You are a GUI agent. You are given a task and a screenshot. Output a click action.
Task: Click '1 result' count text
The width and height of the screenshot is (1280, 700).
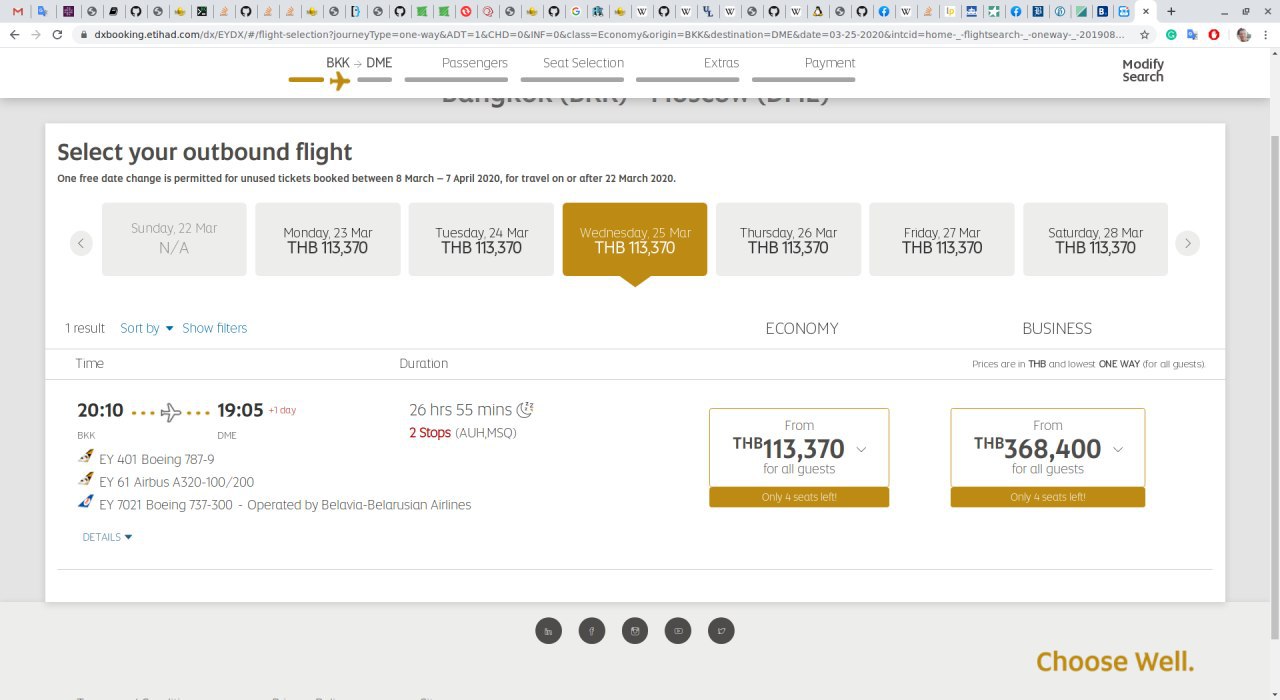tap(85, 328)
